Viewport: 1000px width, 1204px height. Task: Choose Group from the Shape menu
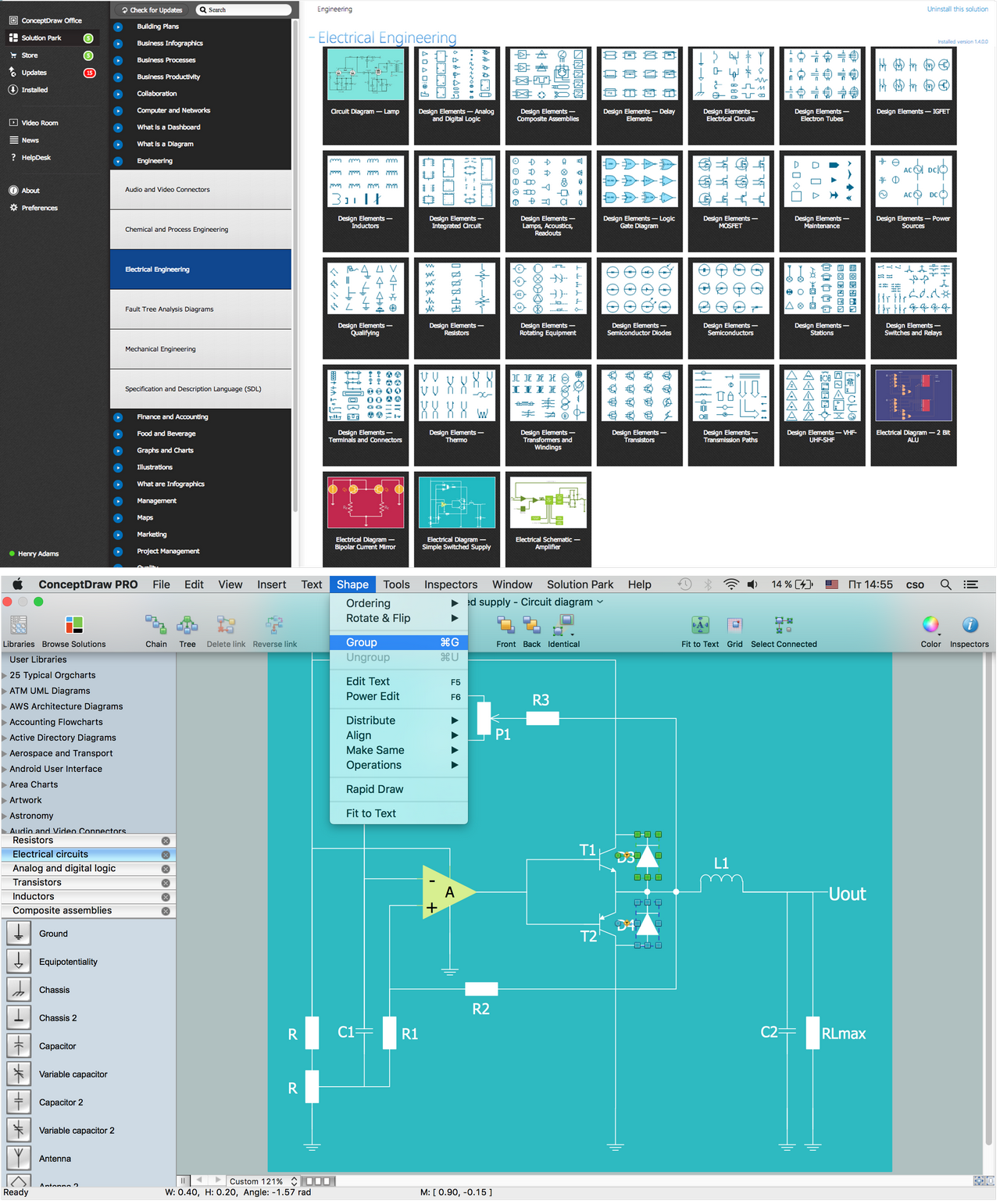(x=361, y=641)
